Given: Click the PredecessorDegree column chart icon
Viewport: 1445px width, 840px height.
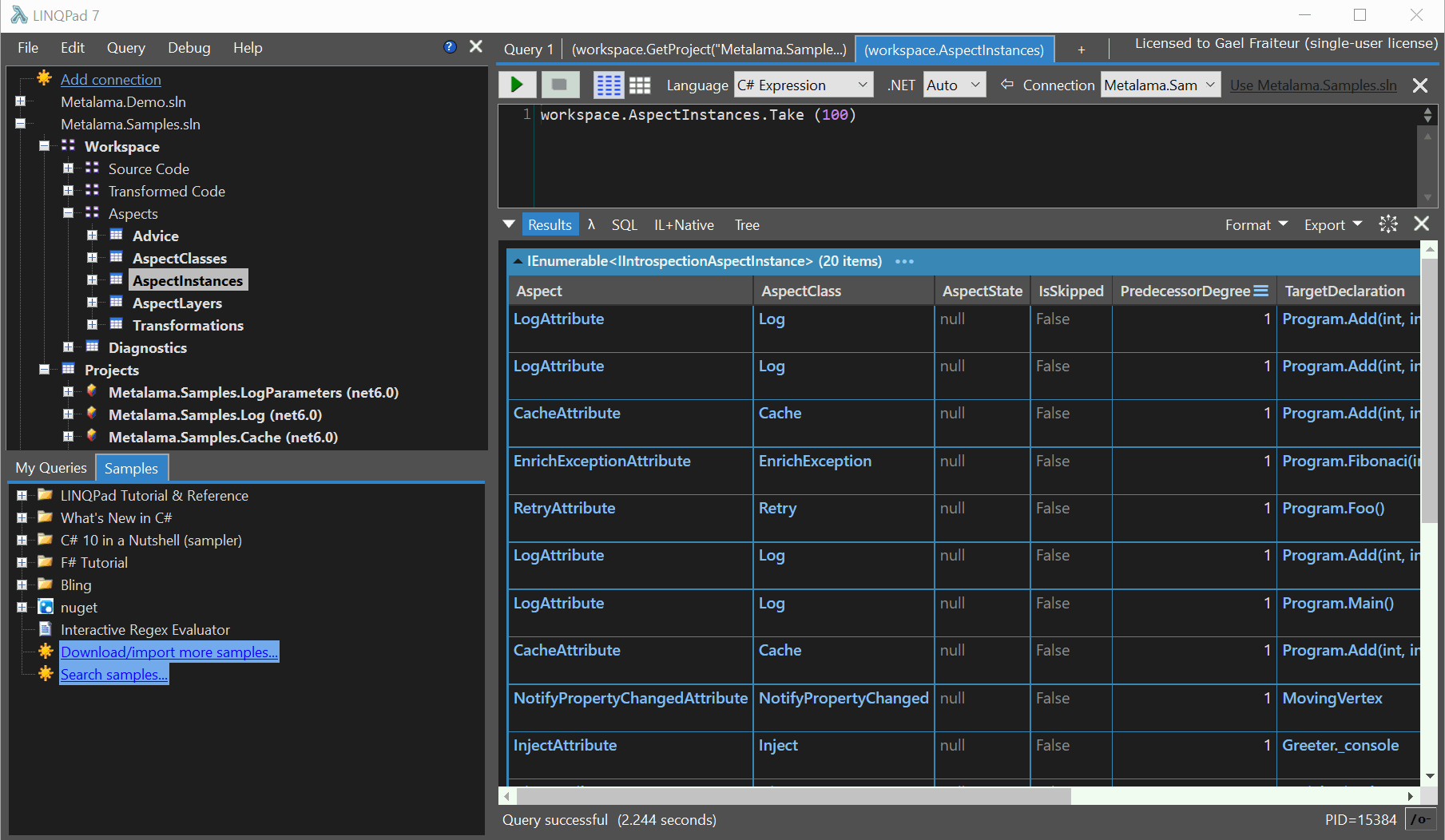Looking at the screenshot, I should coord(1260,291).
